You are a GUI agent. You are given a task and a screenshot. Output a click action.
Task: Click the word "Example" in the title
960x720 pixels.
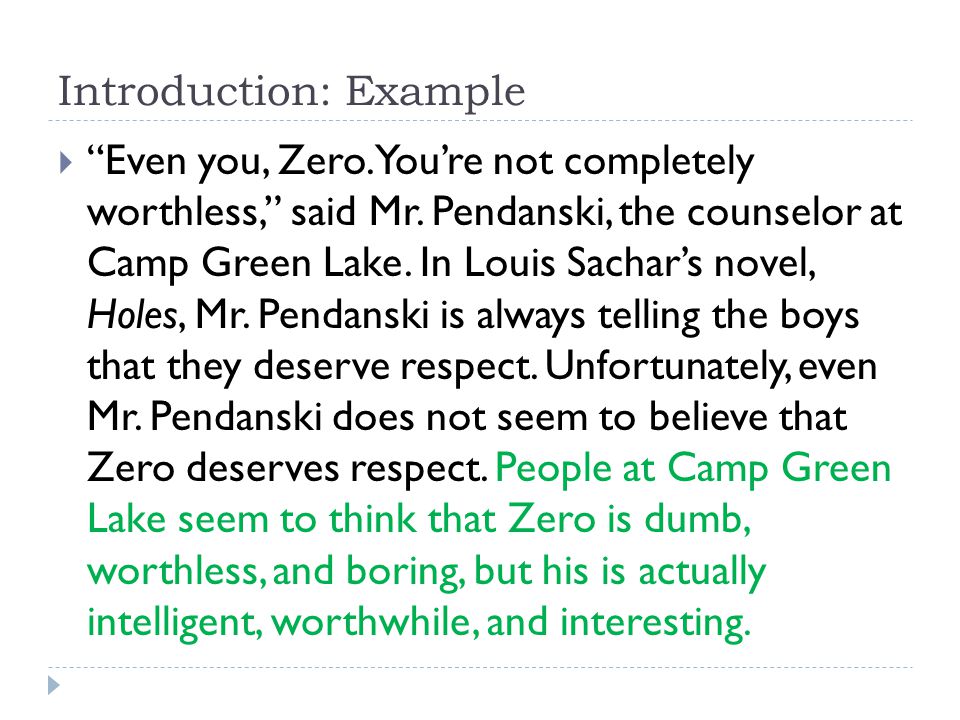tap(435, 93)
